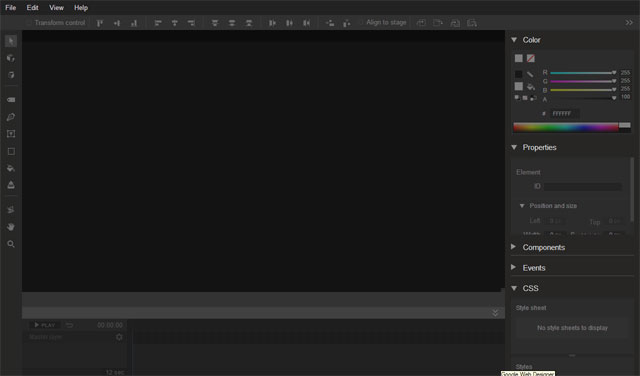Click the align horizontal centers icon
The width and height of the screenshot is (640, 376).
(175, 23)
